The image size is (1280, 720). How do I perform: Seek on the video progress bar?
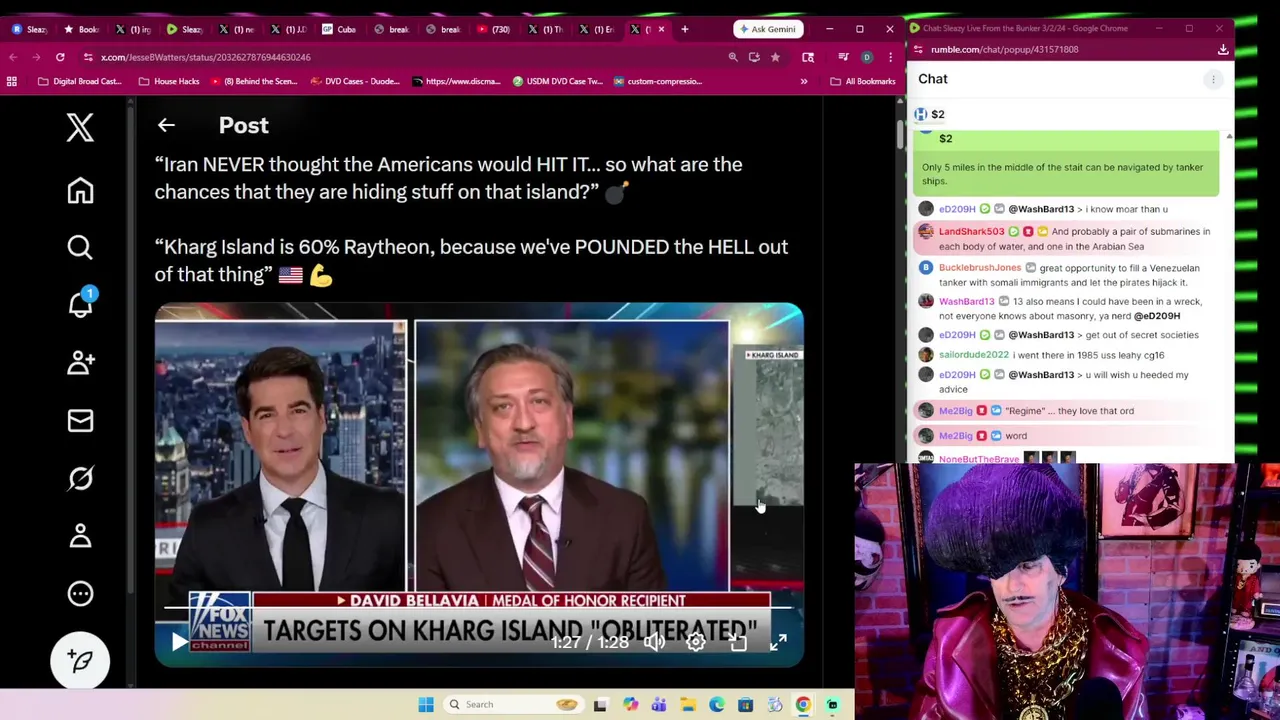[478, 607]
